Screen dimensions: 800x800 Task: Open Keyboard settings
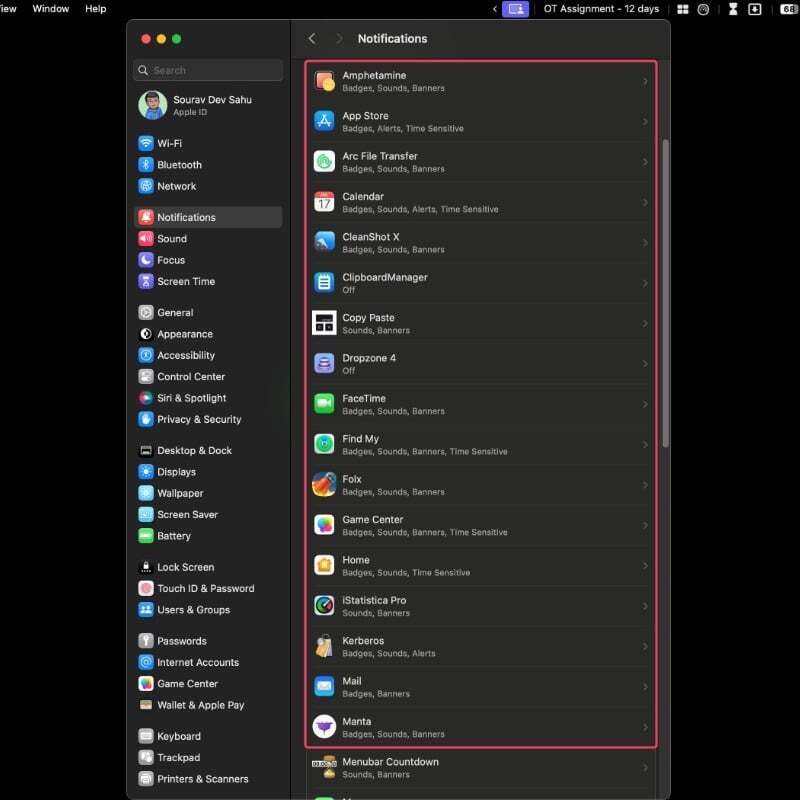click(x=208, y=736)
